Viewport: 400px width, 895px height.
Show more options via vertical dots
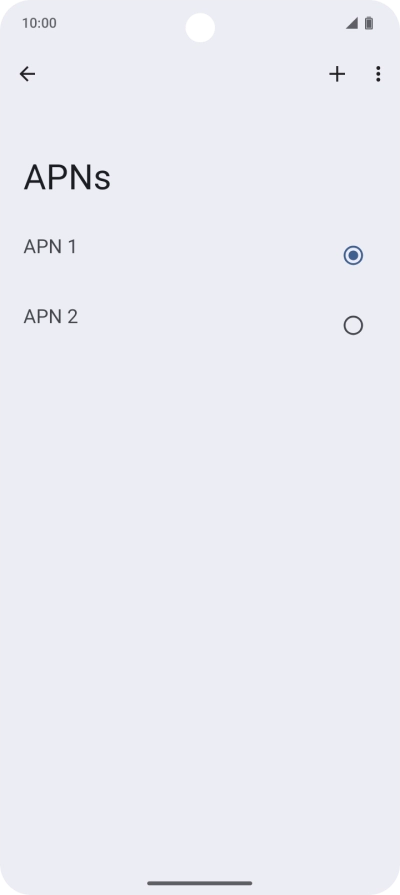[x=378, y=74]
